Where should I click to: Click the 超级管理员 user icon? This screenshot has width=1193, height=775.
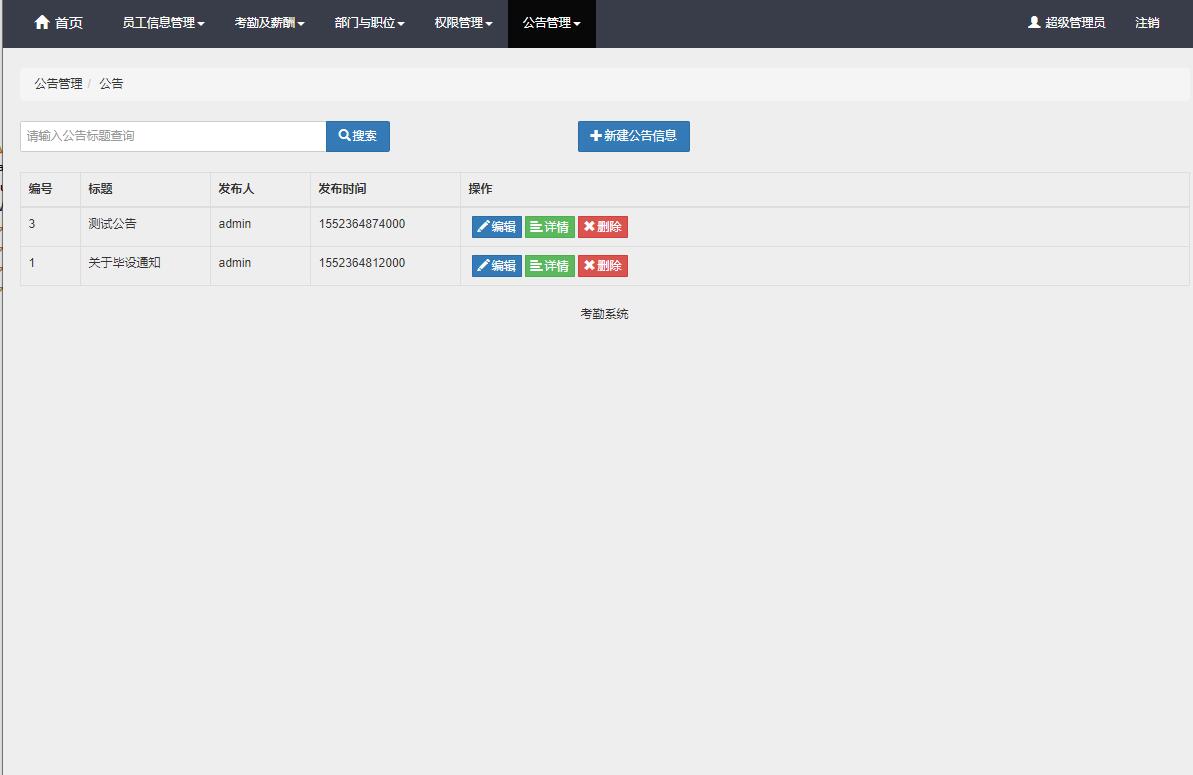click(1034, 22)
